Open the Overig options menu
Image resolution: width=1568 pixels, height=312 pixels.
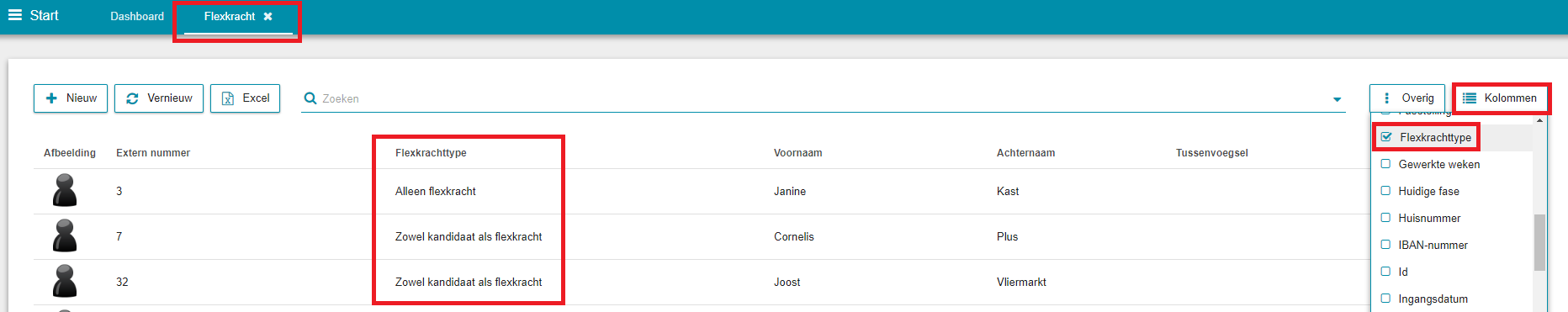coord(1407,98)
